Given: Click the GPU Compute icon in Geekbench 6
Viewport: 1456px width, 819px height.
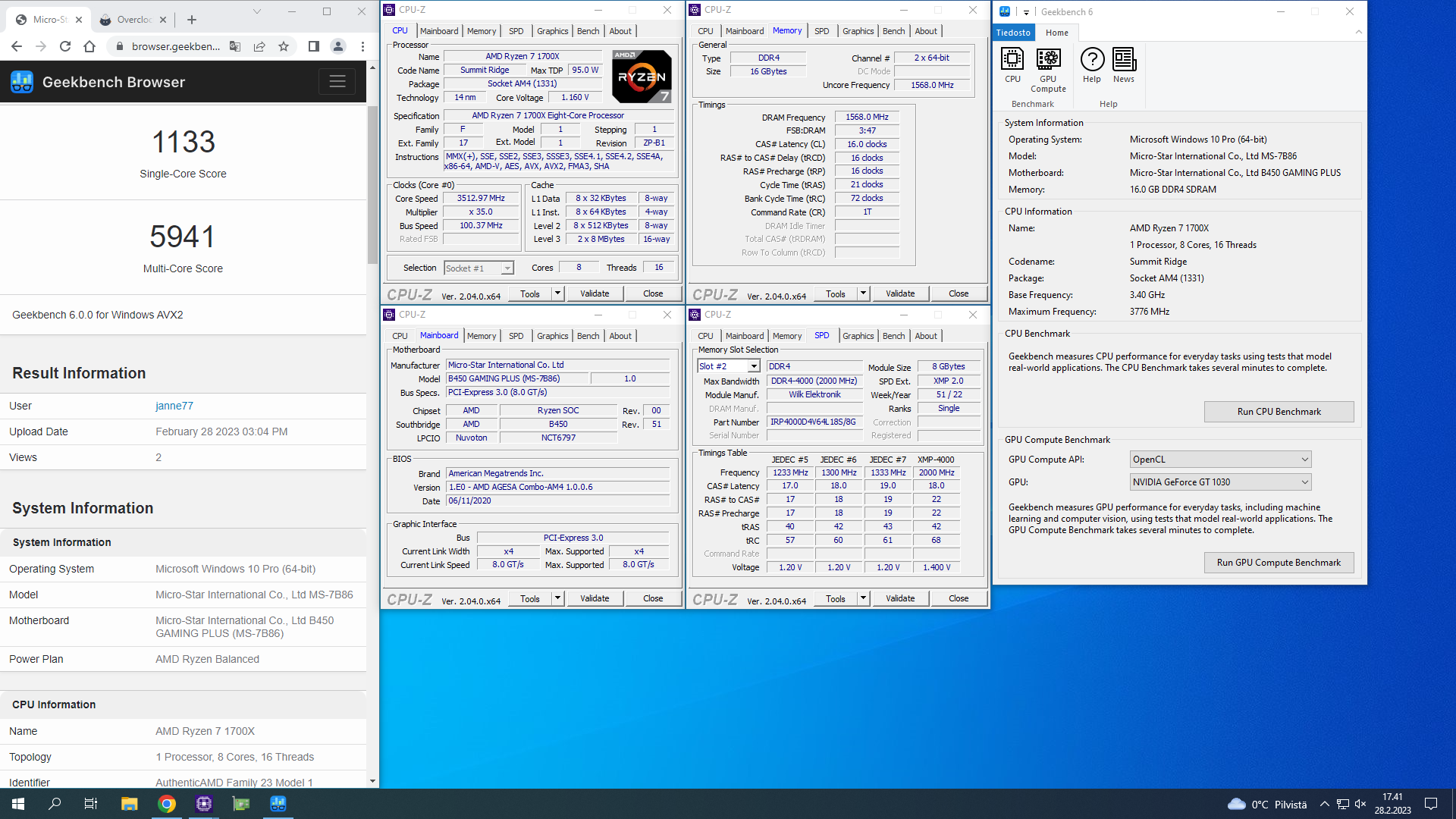Looking at the screenshot, I should click(x=1048, y=70).
